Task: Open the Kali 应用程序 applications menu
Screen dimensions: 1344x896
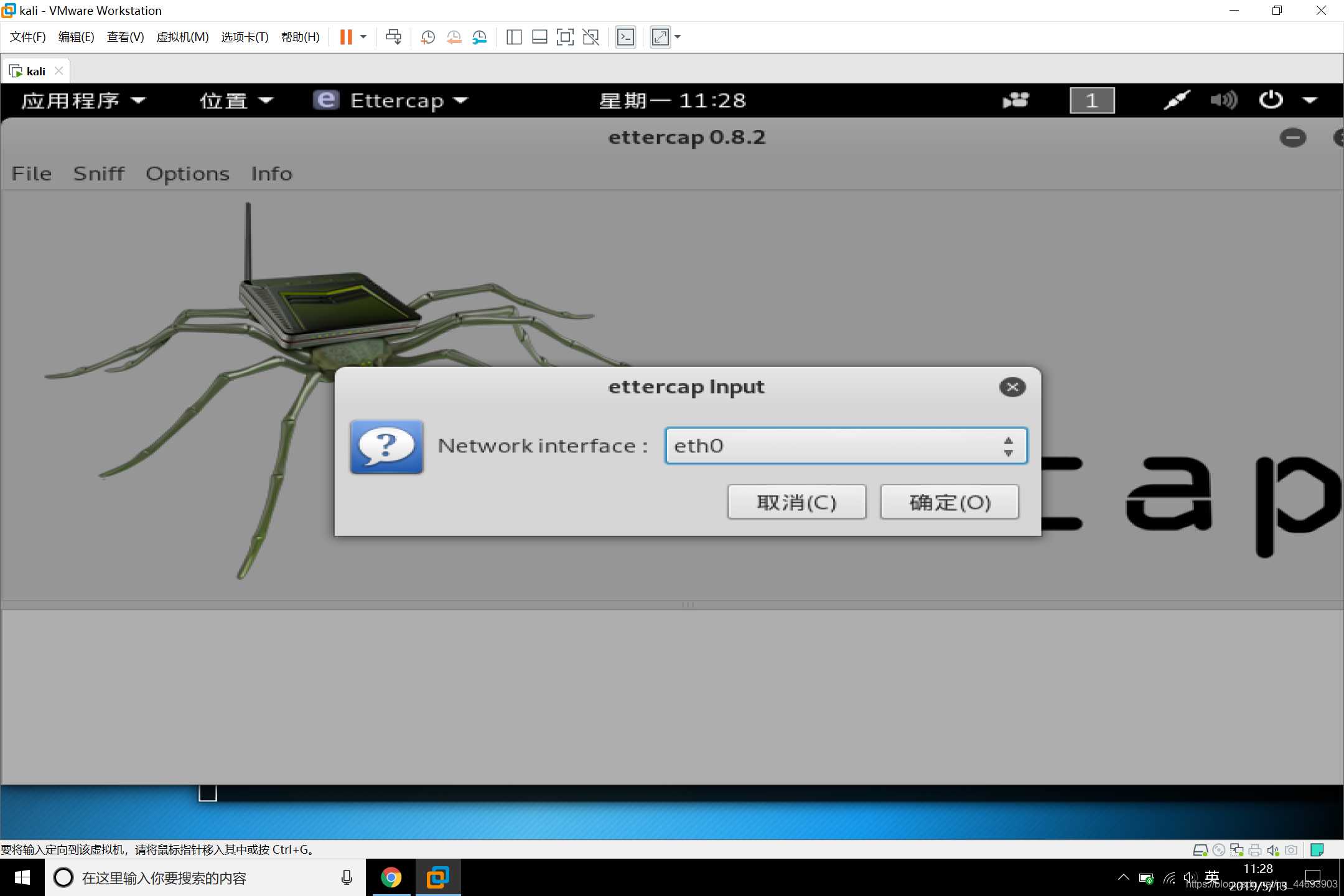Action: (x=83, y=100)
